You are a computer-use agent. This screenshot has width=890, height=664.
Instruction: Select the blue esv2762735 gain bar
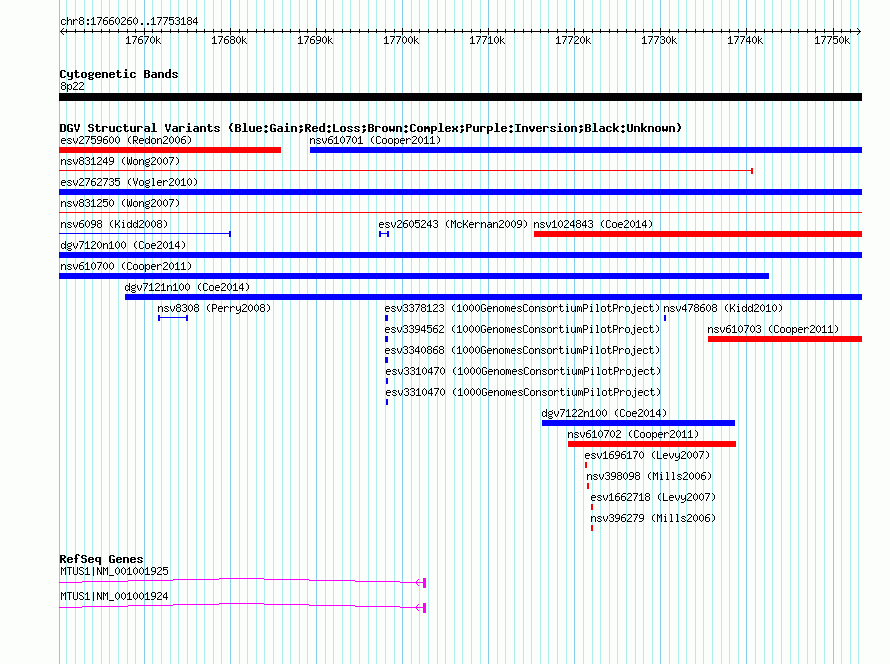[460, 192]
